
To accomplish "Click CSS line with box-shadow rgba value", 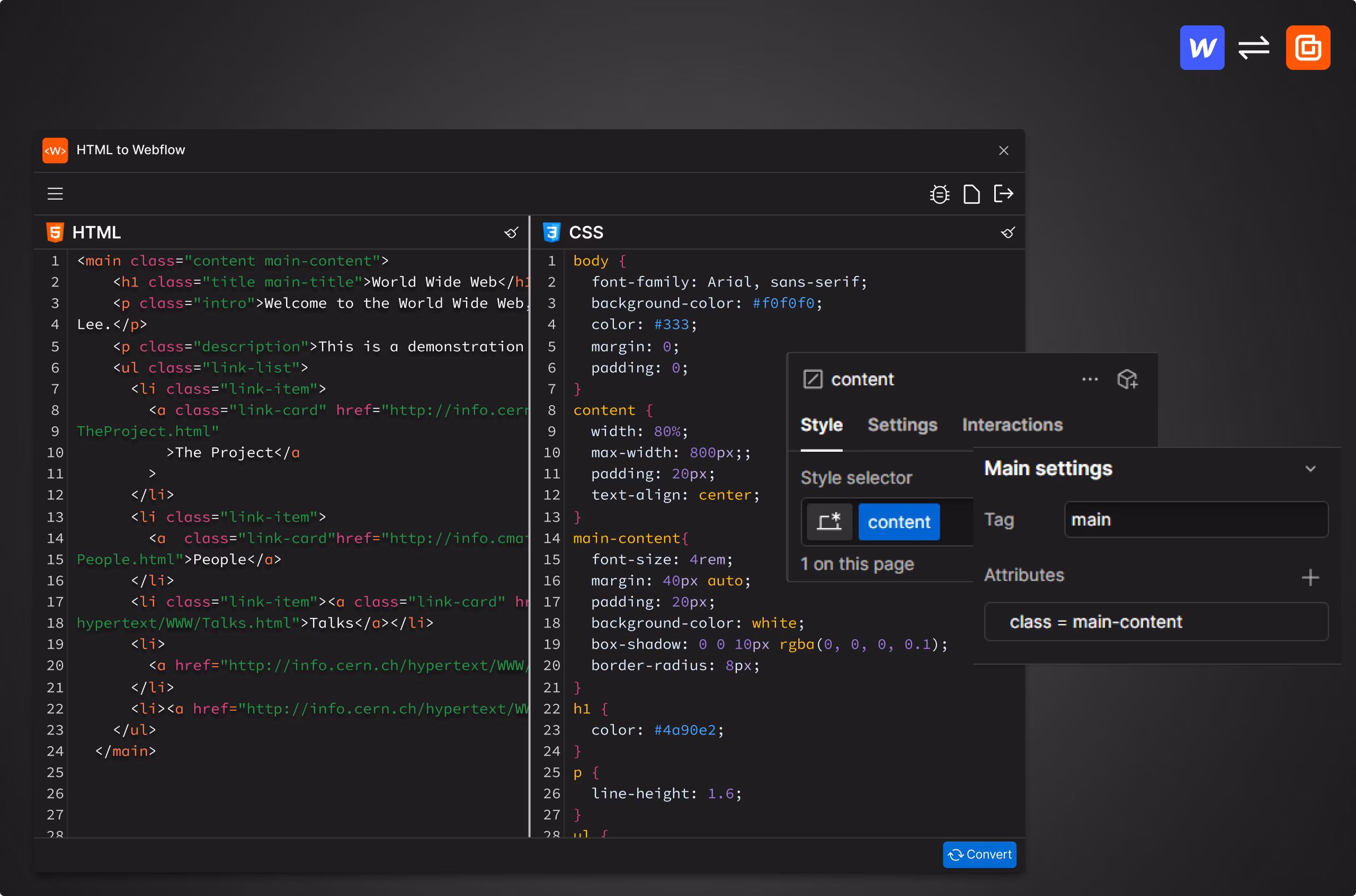I will (769, 644).
